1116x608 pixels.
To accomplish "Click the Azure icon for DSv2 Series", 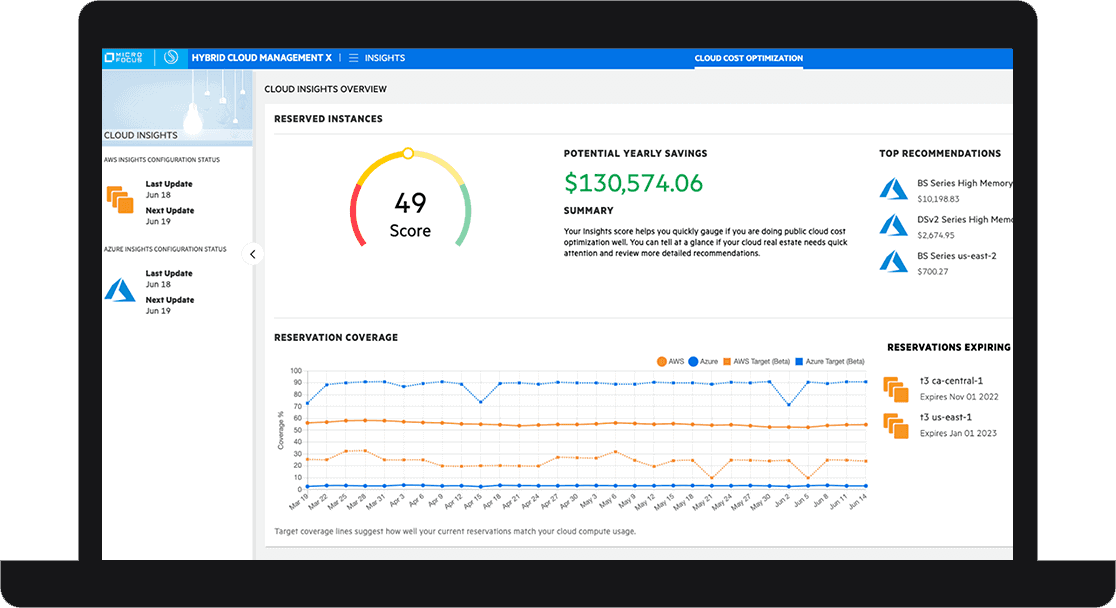I will (893, 225).
